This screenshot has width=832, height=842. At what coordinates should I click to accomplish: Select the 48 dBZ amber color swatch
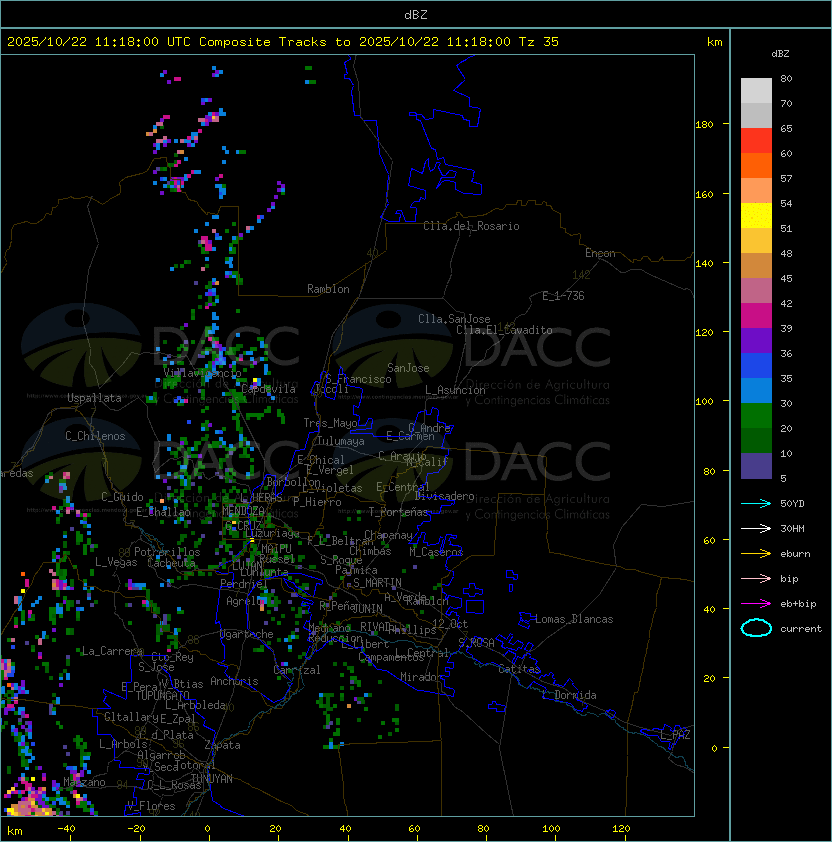coord(756,266)
